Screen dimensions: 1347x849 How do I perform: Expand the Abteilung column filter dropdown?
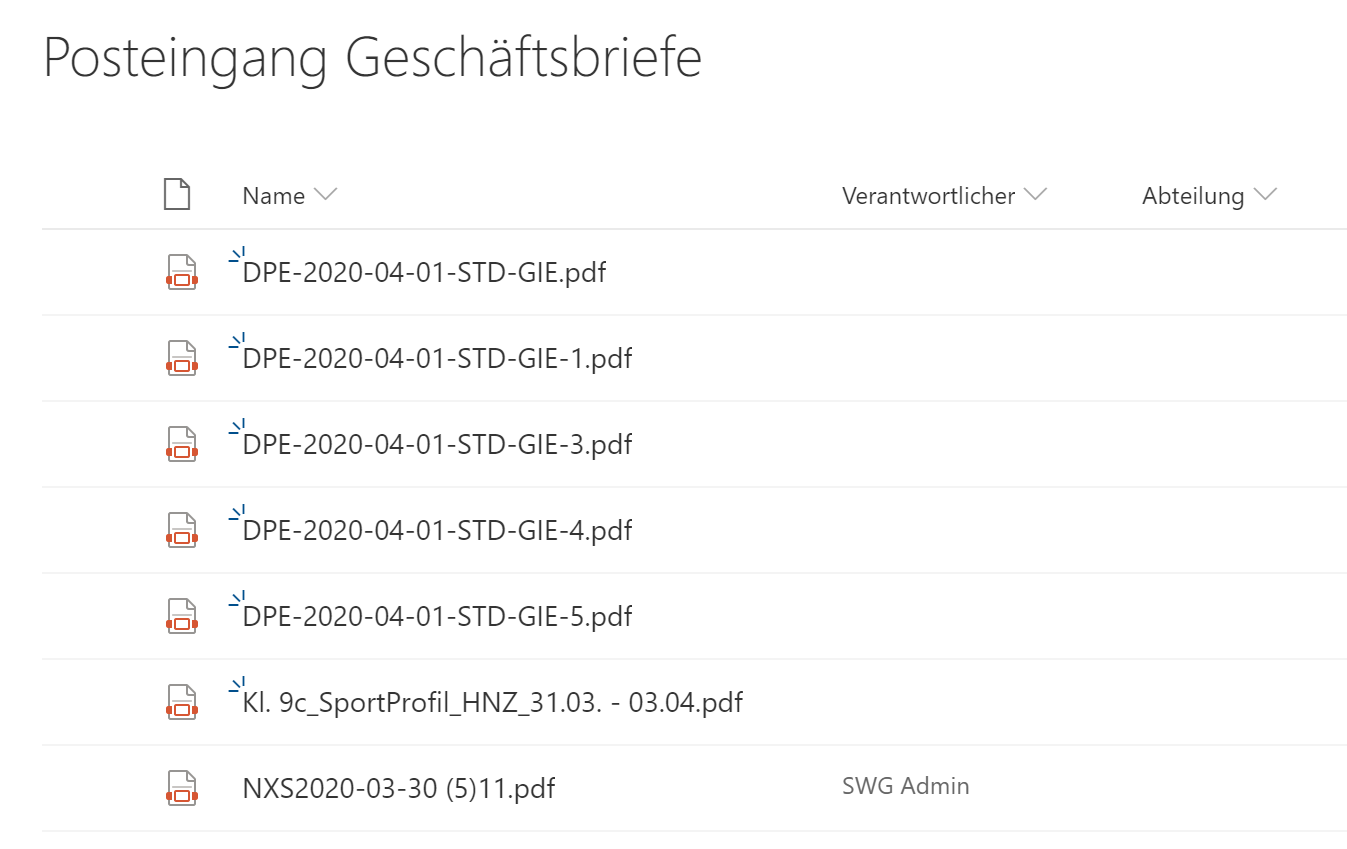[x=1265, y=195]
